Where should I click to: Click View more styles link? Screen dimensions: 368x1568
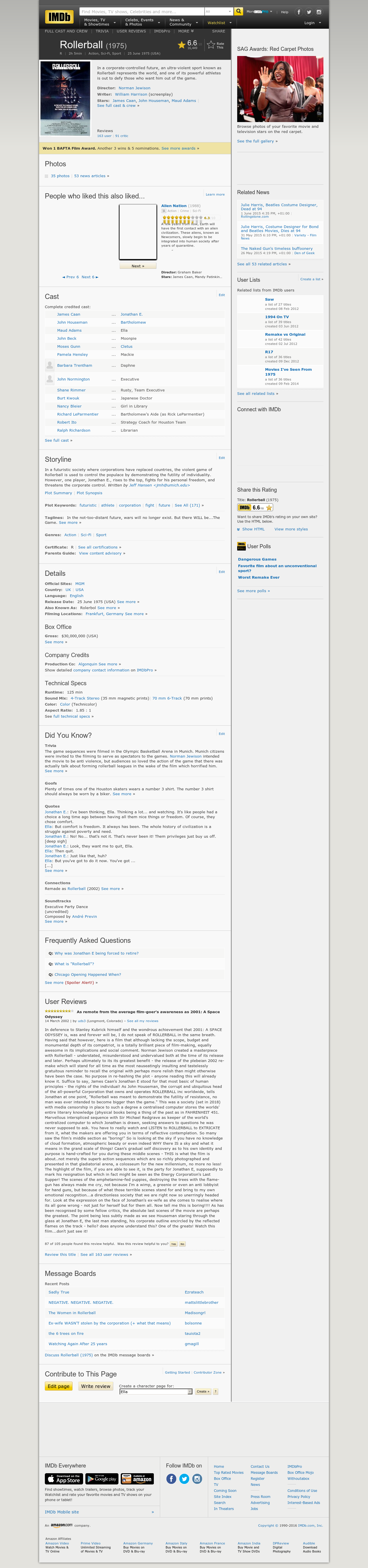pyautogui.click(x=291, y=529)
